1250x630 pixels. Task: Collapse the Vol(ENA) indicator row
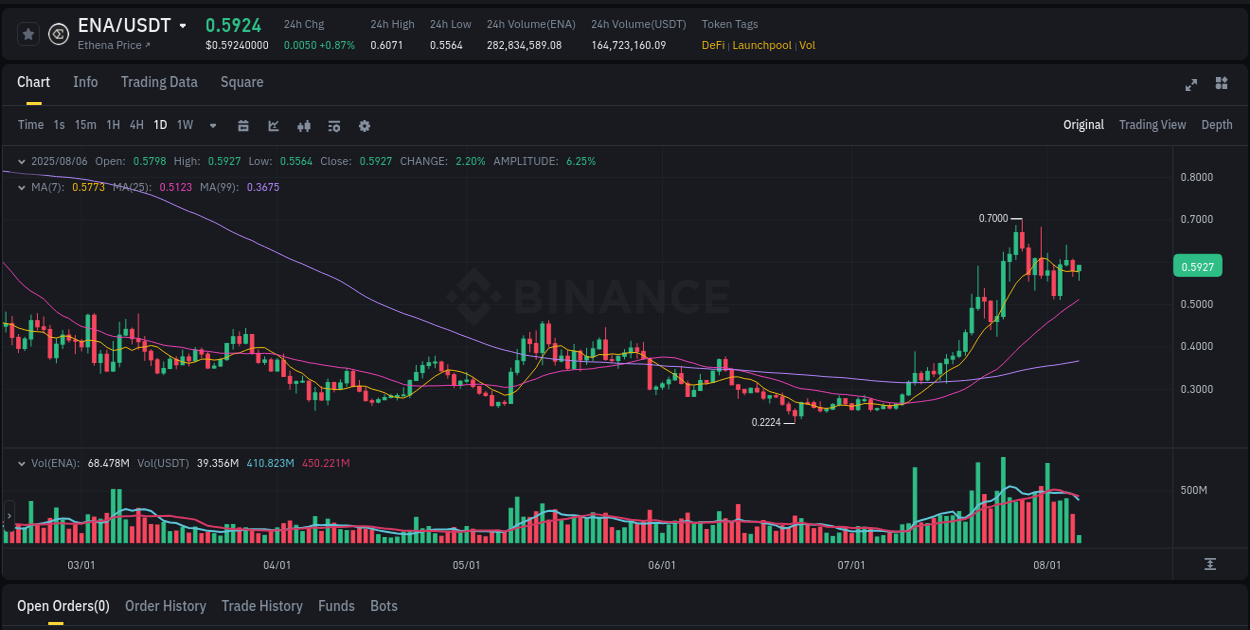20,463
